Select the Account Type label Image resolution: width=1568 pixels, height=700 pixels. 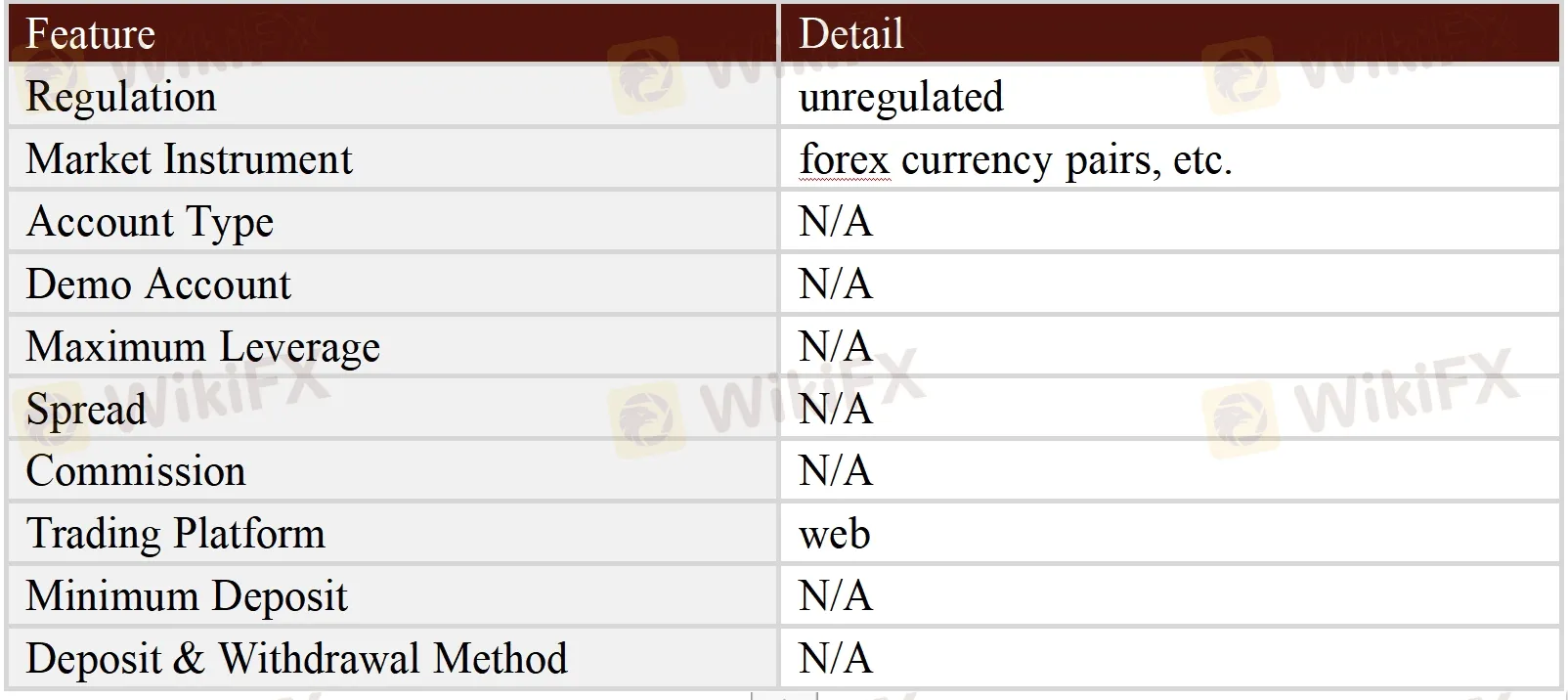coord(150,222)
